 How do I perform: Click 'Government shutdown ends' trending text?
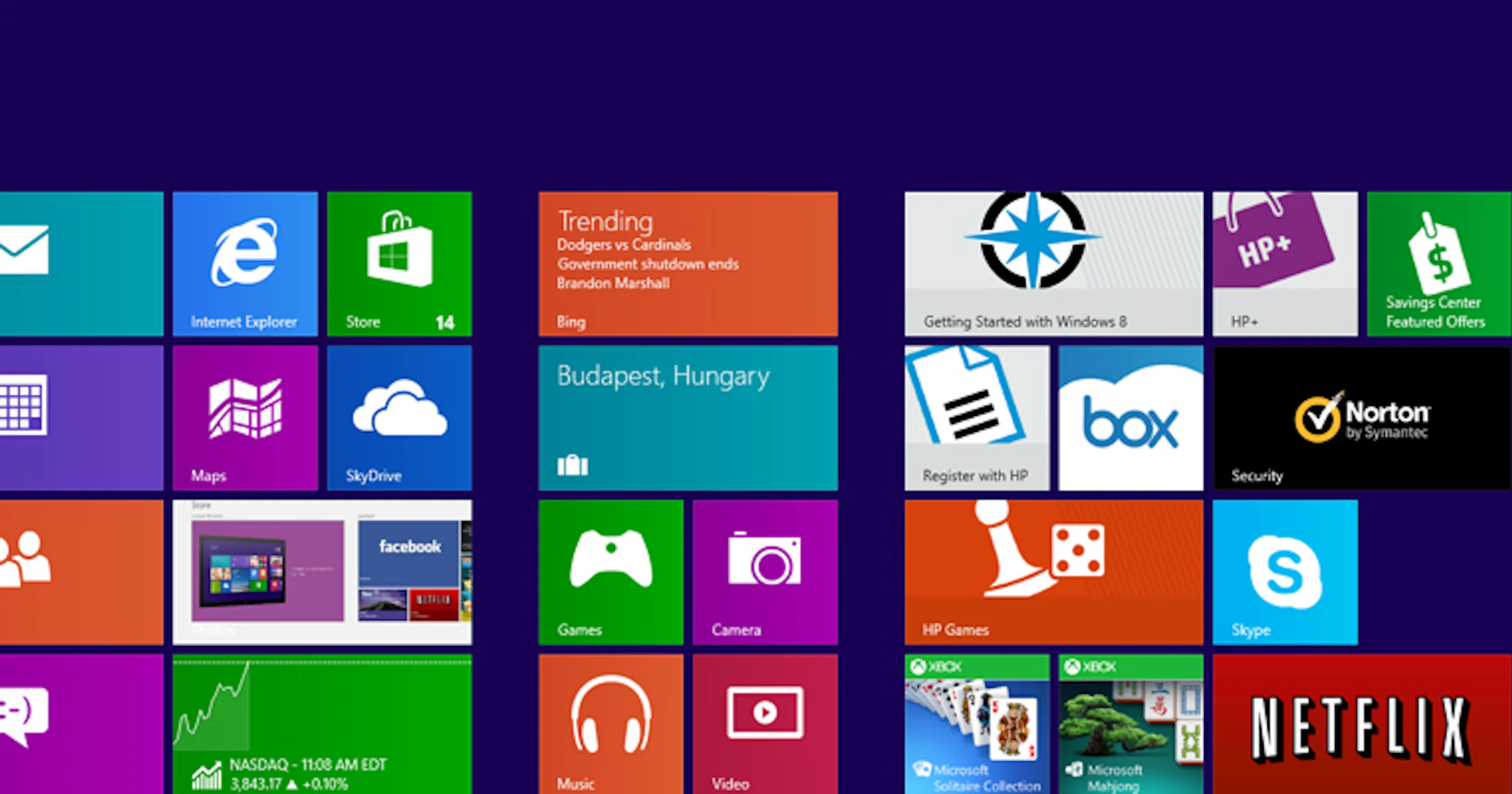pyautogui.click(x=648, y=264)
